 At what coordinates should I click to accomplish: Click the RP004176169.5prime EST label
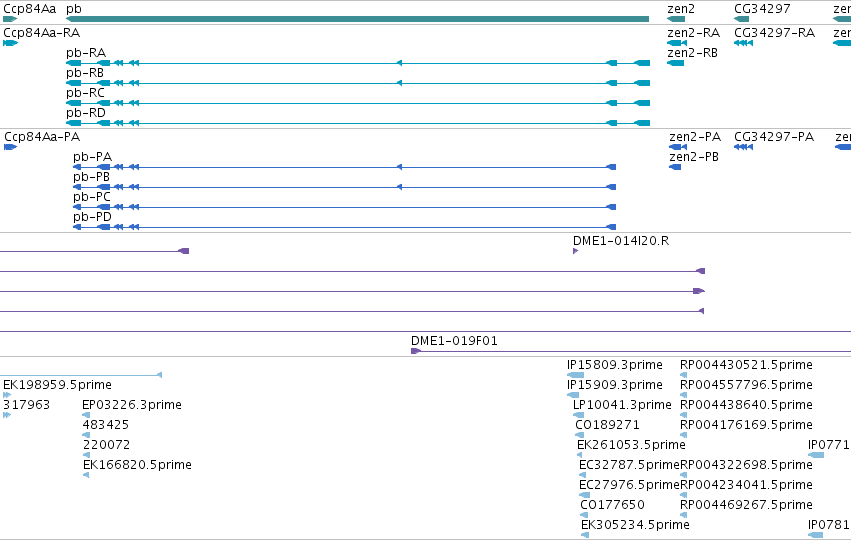coord(746,425)
